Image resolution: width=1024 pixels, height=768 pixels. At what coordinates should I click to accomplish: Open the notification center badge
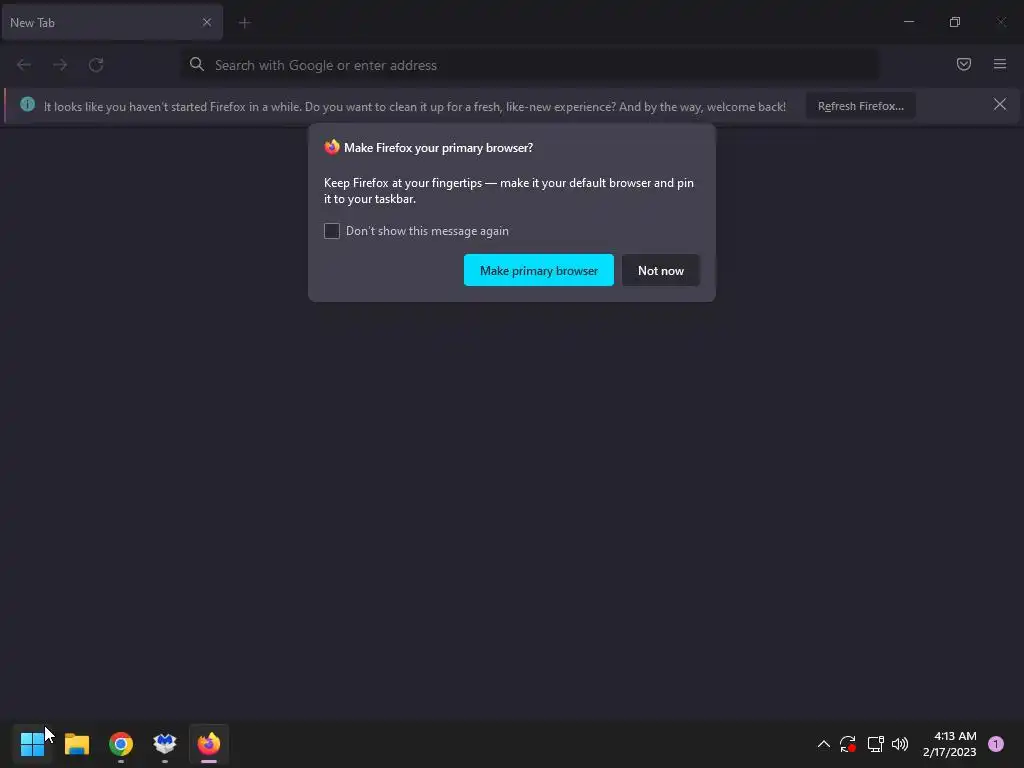[x=996, y=744]
